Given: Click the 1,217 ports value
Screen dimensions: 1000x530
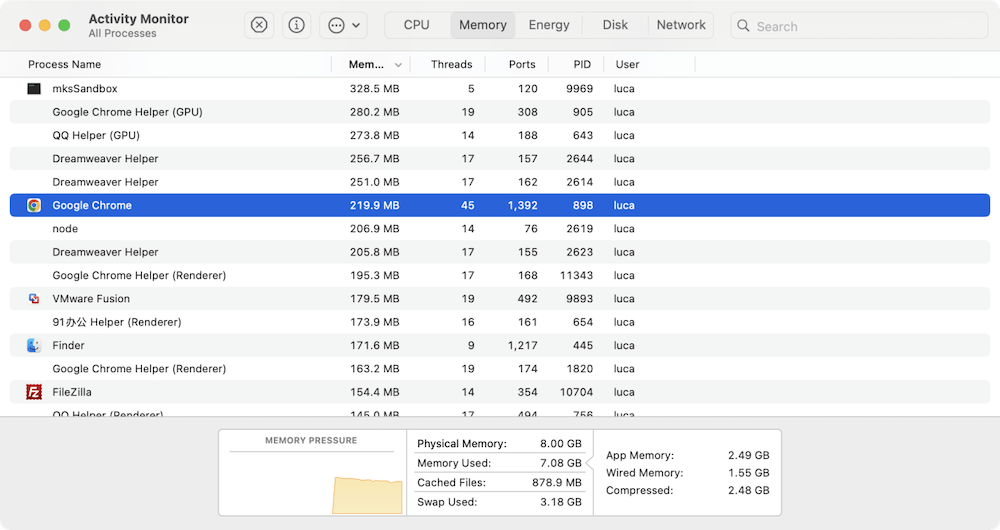Looking at the screenshot, I should tap(522, 345).
